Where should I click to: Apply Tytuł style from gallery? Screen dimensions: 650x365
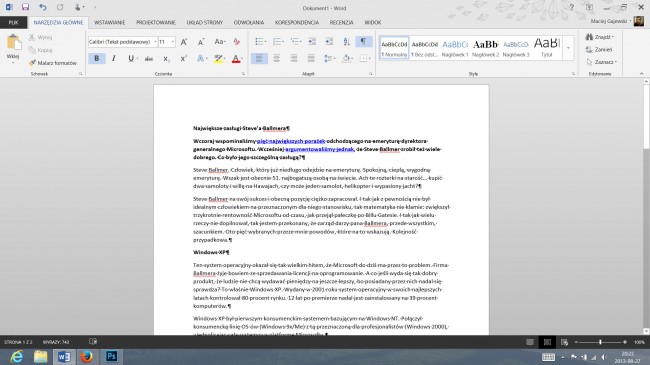pyautogui.click(x=547, y=48)
